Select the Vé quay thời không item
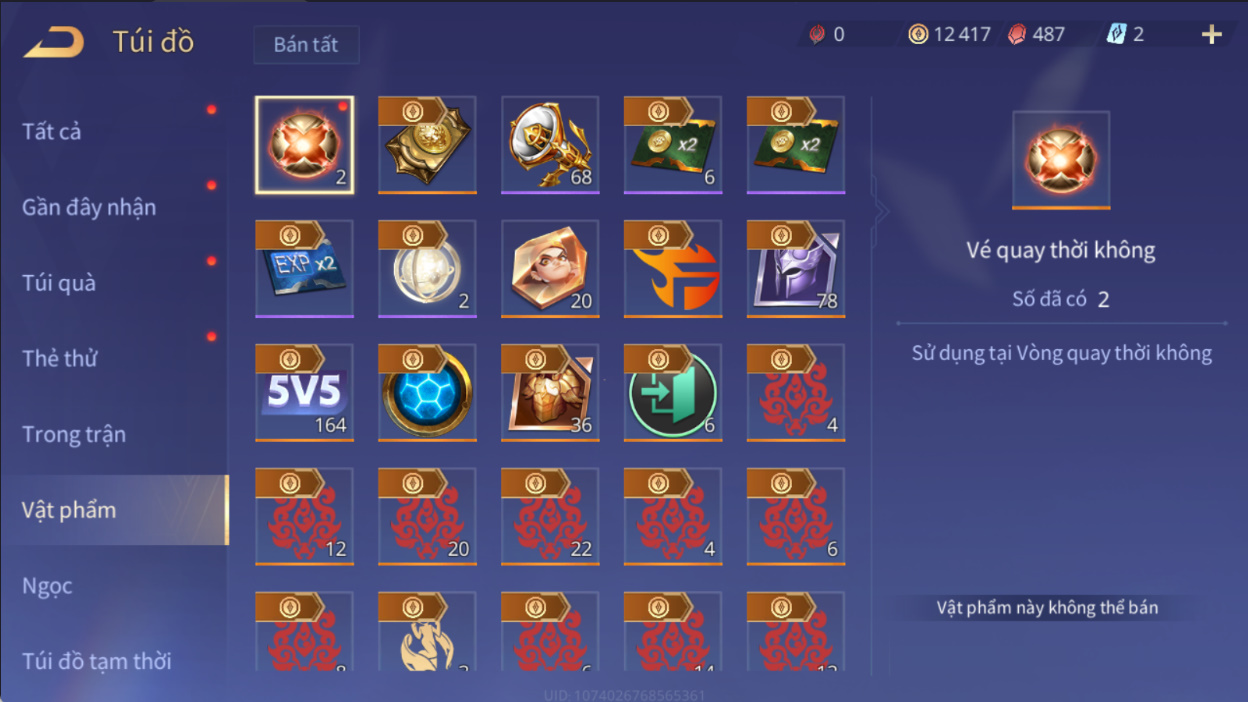Viewport: 1248px width, 702px height. click(304, 144)
